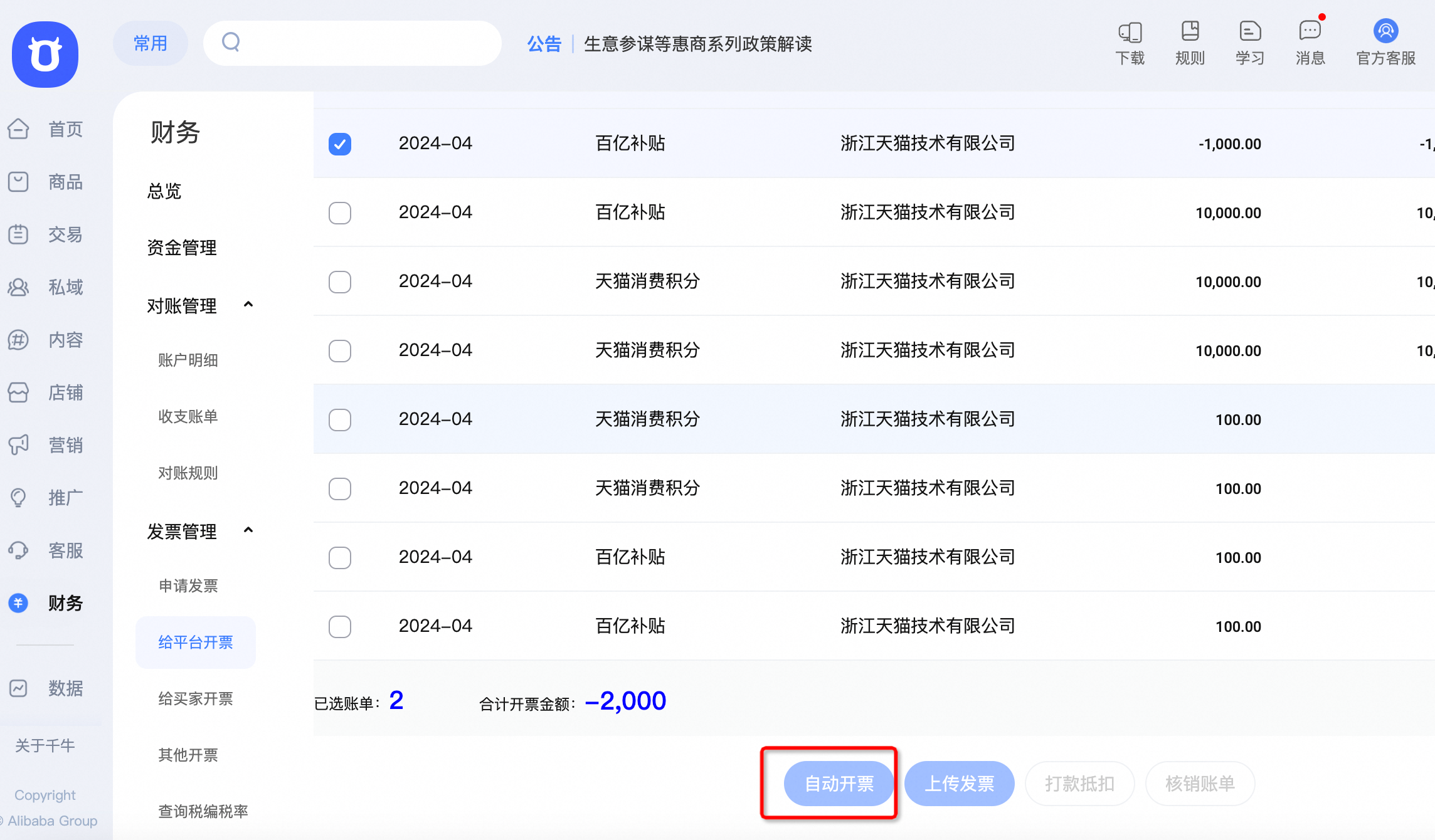This screenshot has height=840, width=1435.
Task: Click the 推广 promotion bulb icon
Action: click(18, 498)
